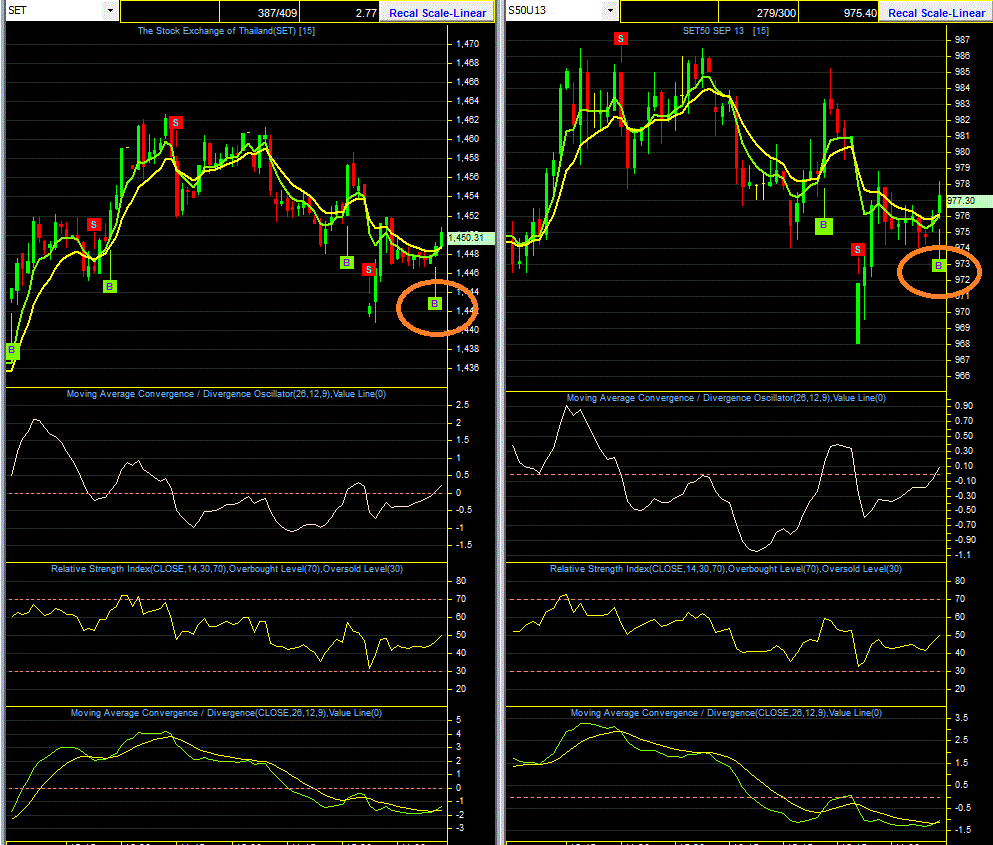Open the SET symbol dropdown arrow
993x845 pixels.
click(110, 10)
